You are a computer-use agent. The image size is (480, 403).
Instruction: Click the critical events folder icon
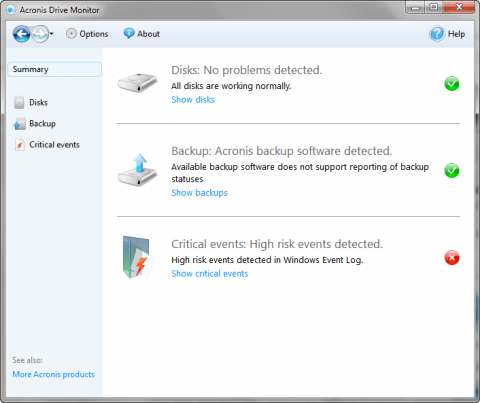(x=137, y=258)
